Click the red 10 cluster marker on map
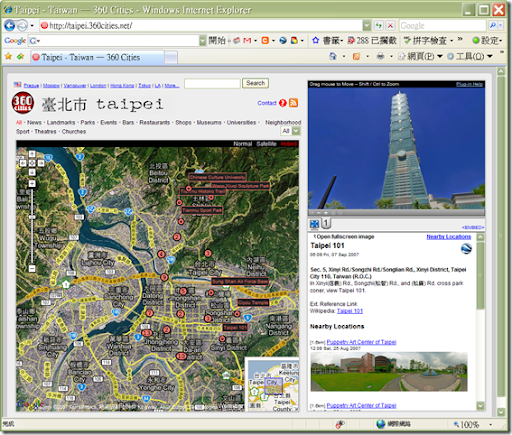Image resolution: width=512 pixels, height=435 pixels. 181,356
